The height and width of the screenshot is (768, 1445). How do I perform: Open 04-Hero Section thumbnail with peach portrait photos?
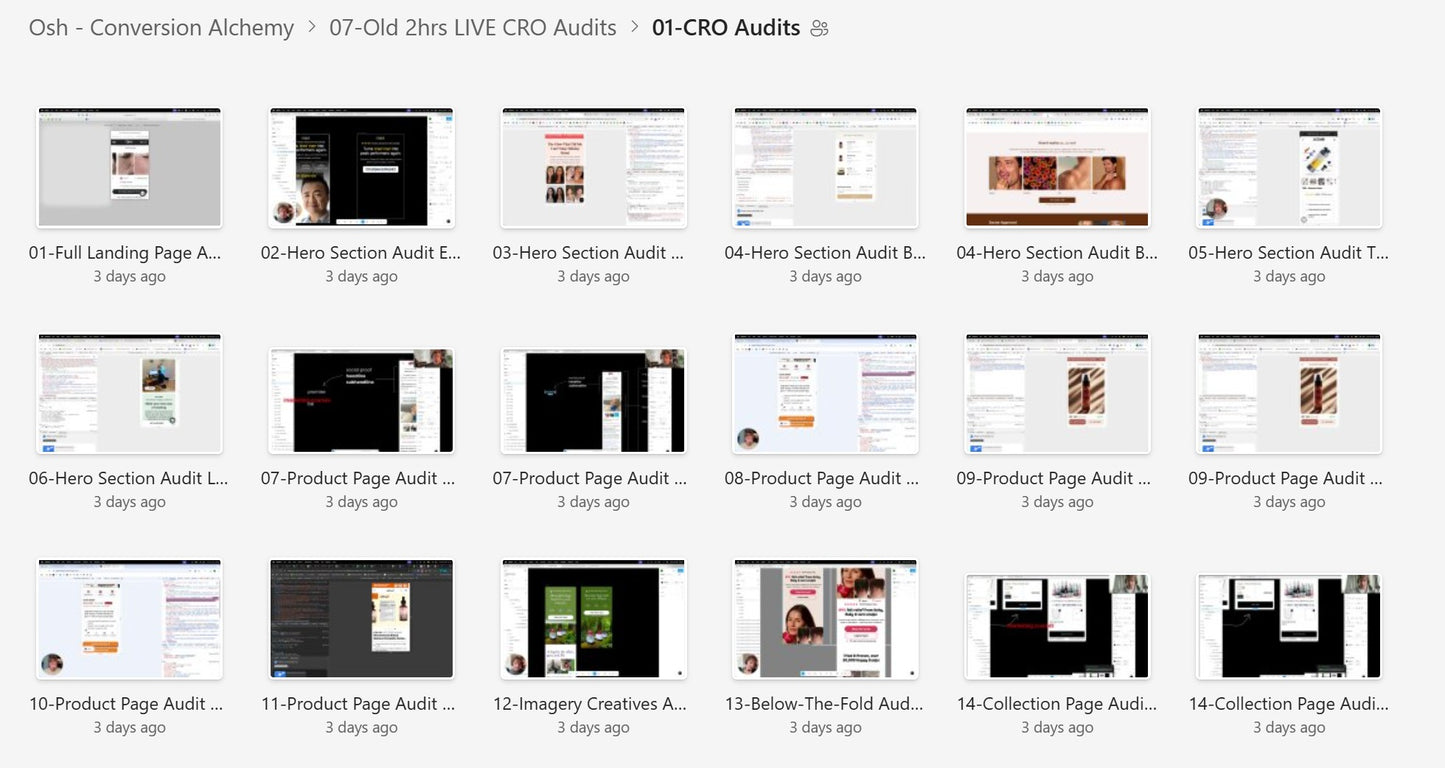1057,168
